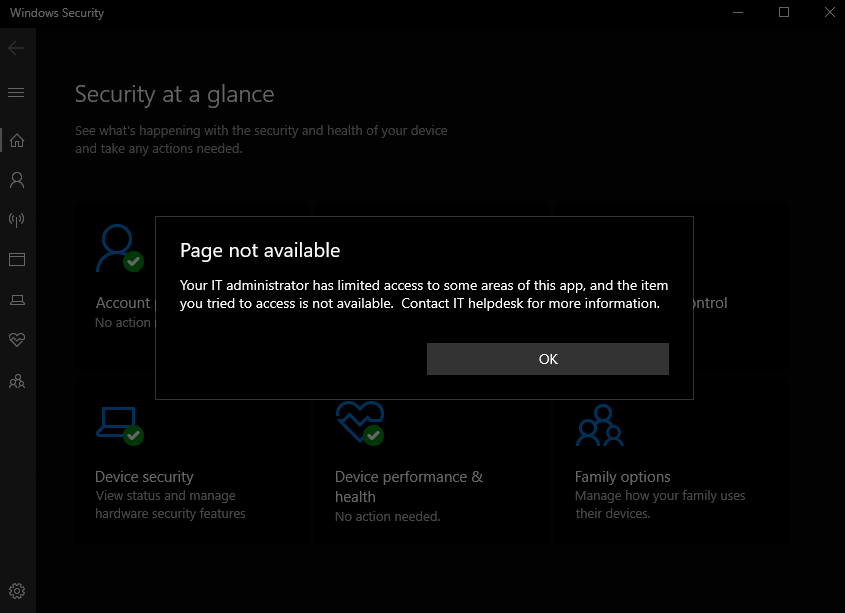Viewport: 845px width, 613px height.
Task: Maximize the Windows Security window
Action: 784,12
